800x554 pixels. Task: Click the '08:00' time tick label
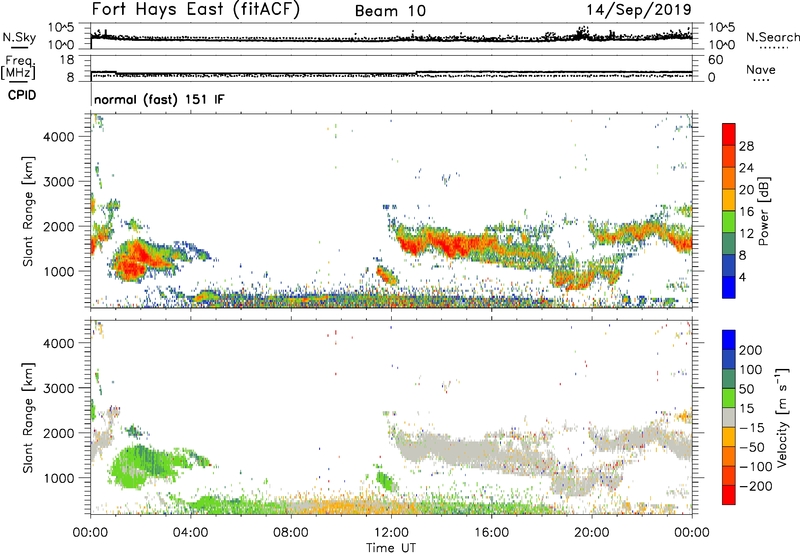[x=291, y=533]
